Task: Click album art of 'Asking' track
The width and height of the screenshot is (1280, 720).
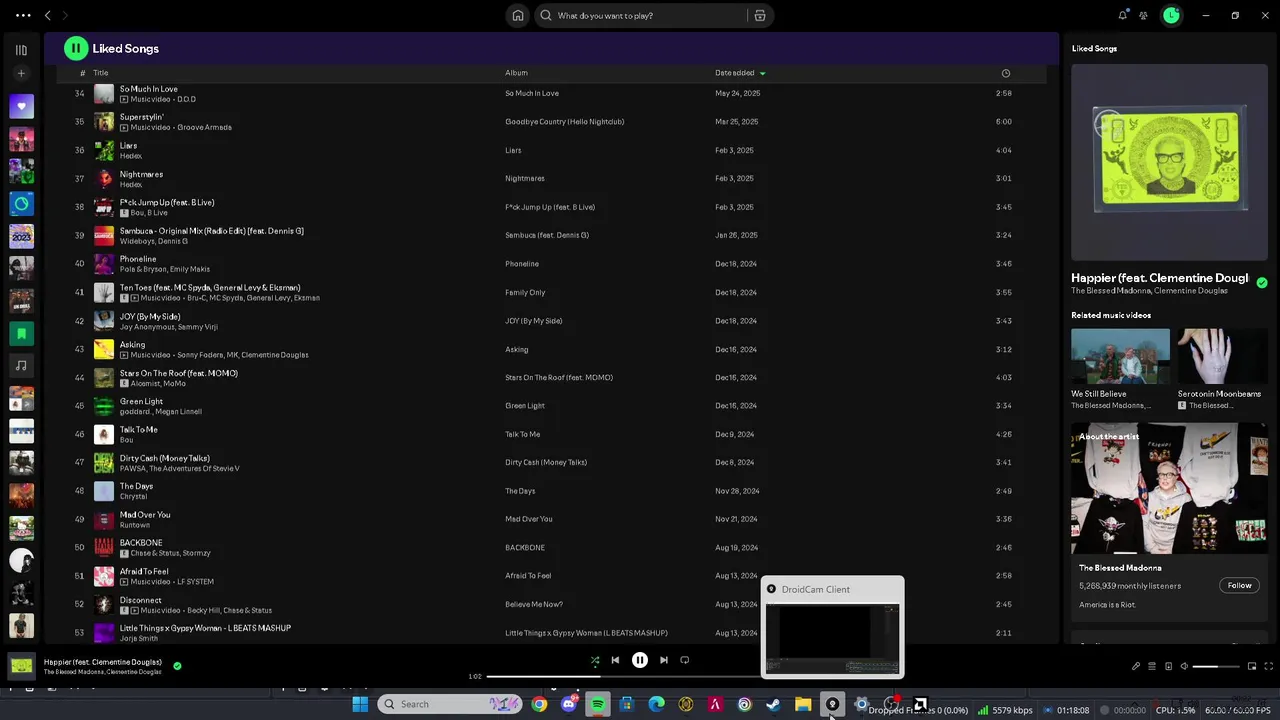Action: click(x=104, y=349)
